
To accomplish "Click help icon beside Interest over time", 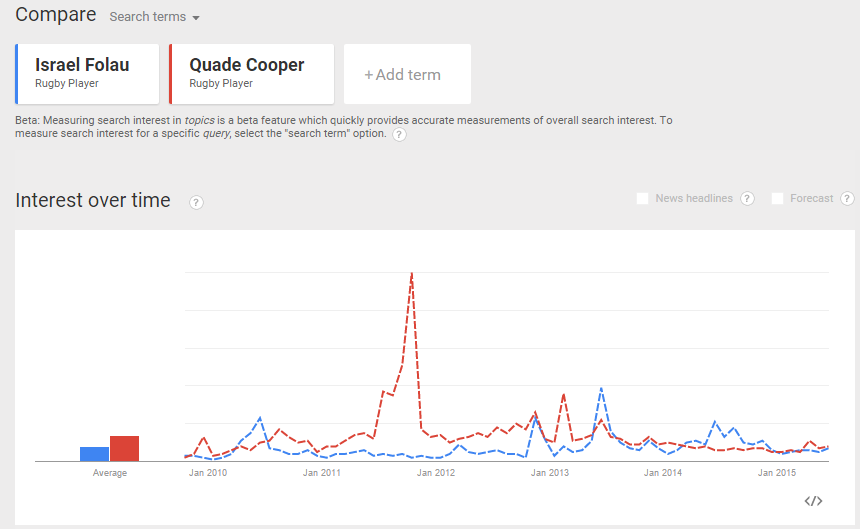I will click(x=196, y=203).
